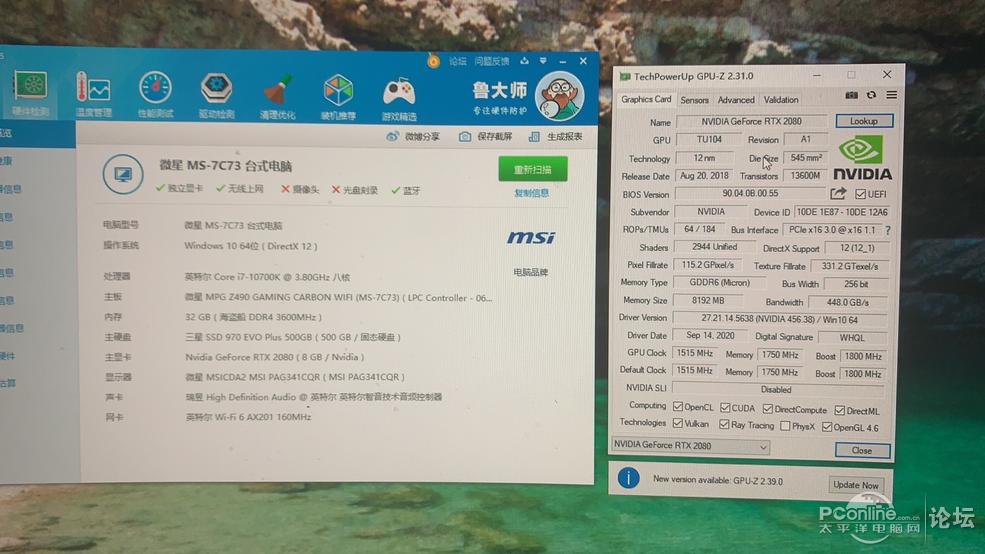
Task: Click the NVIDIA logo in GPU-Z
Action: click(862, 158)
